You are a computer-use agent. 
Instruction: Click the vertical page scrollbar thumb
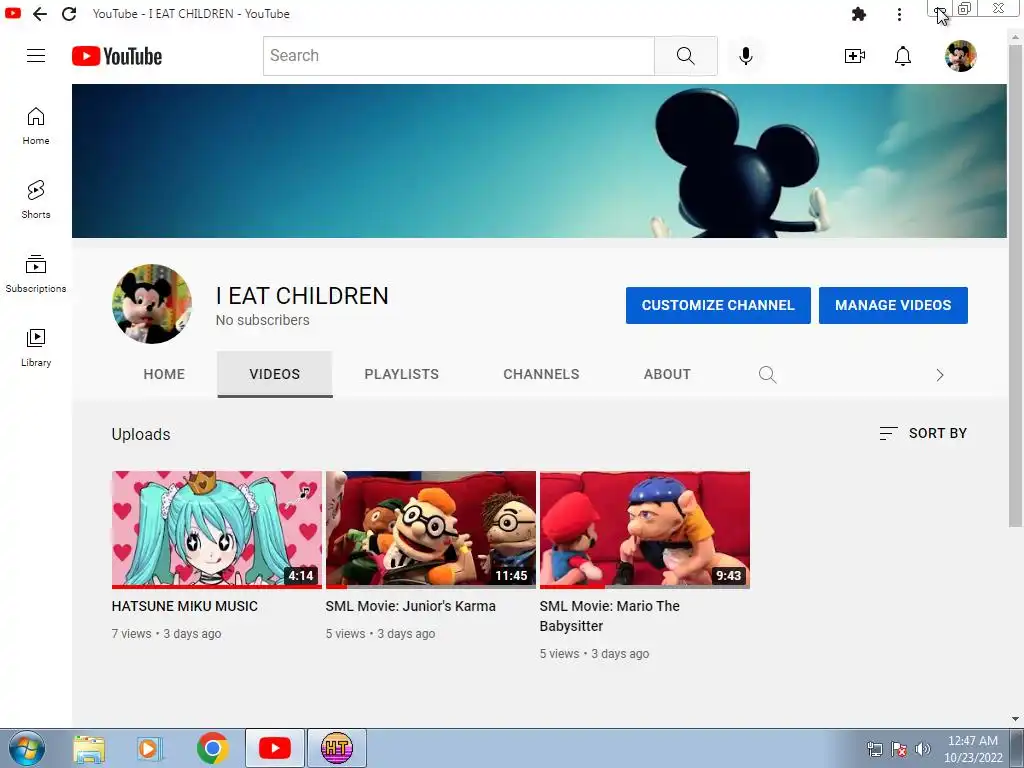pyautogui.click(x=1015, y=284)
